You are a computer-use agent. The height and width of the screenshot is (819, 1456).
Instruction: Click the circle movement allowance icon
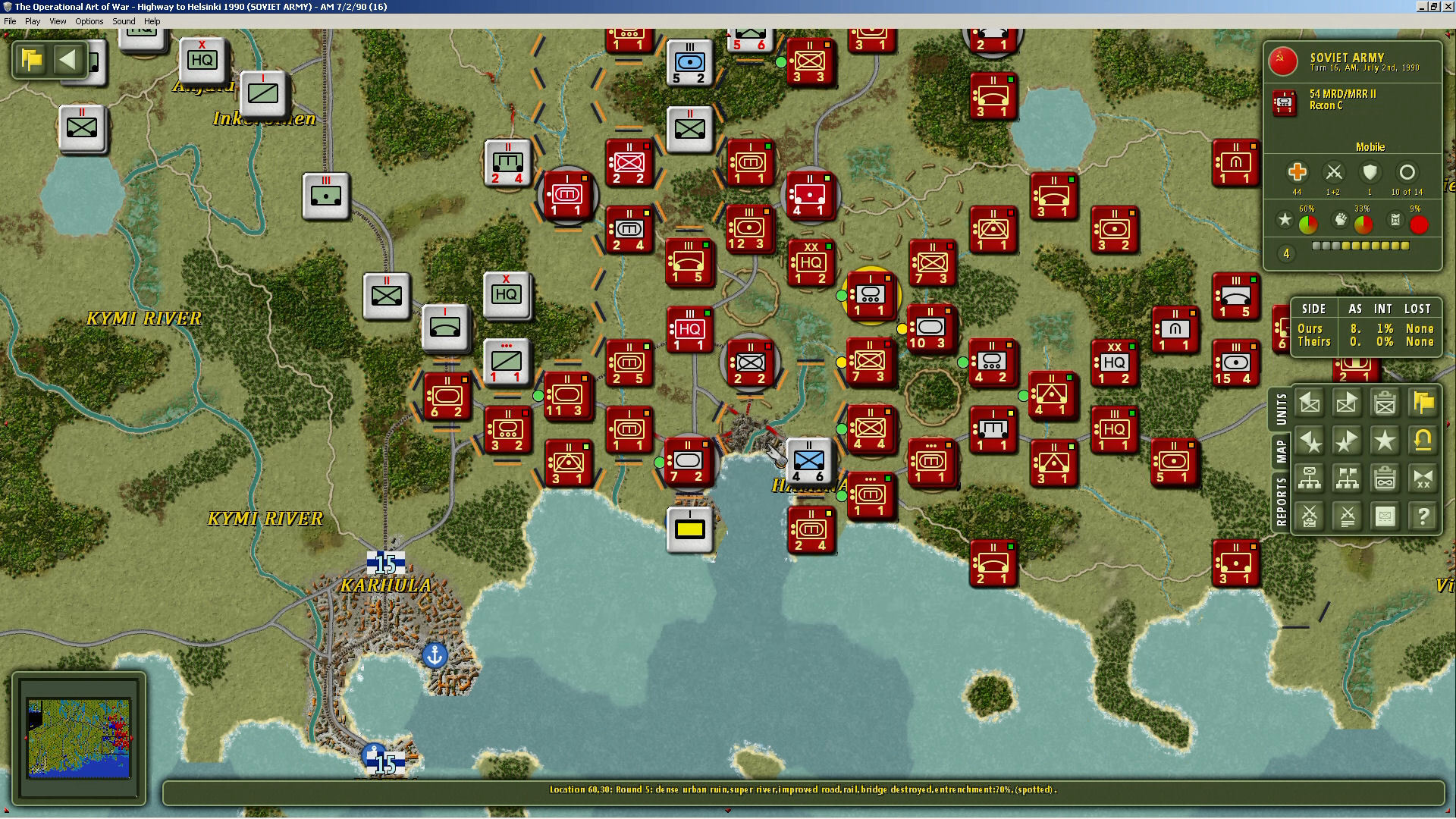pyautogui.click(x=1407, y=172)
